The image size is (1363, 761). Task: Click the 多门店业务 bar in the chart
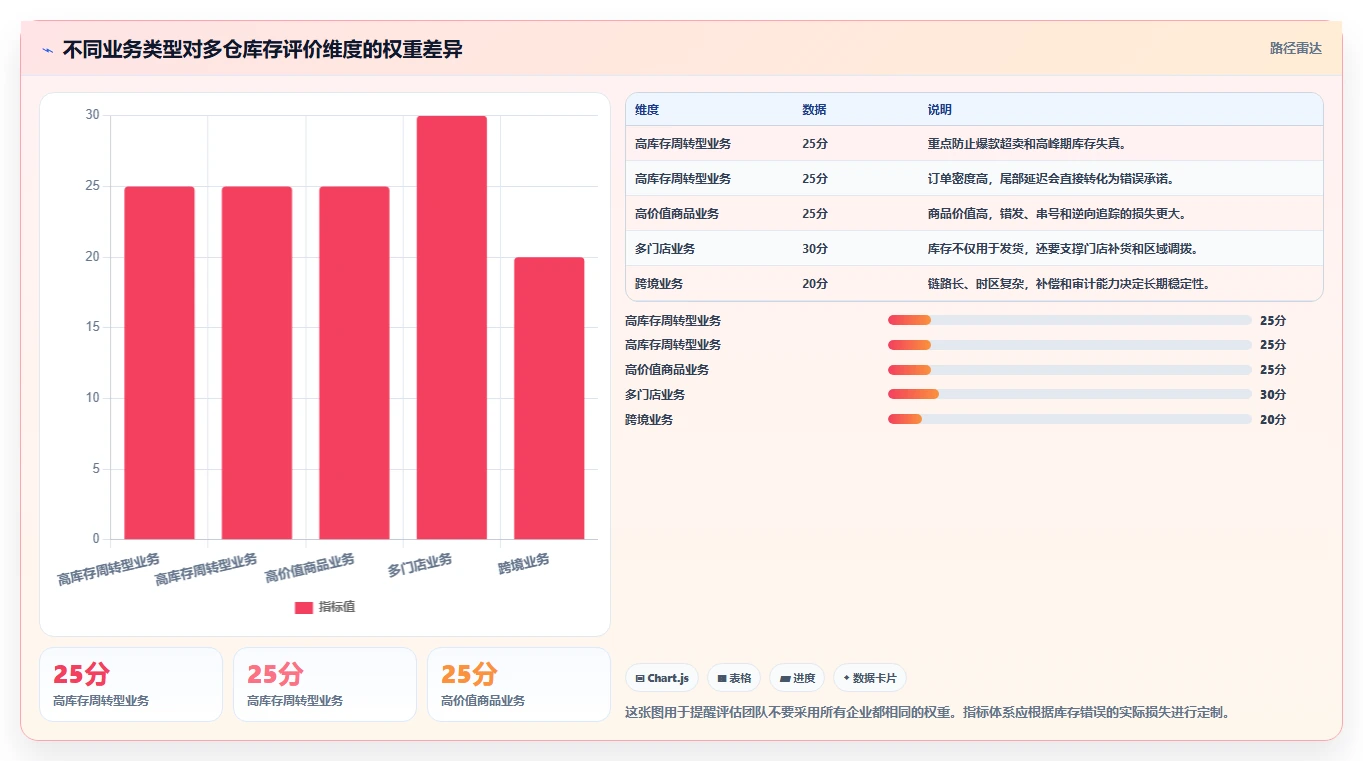tap(452, 327)
